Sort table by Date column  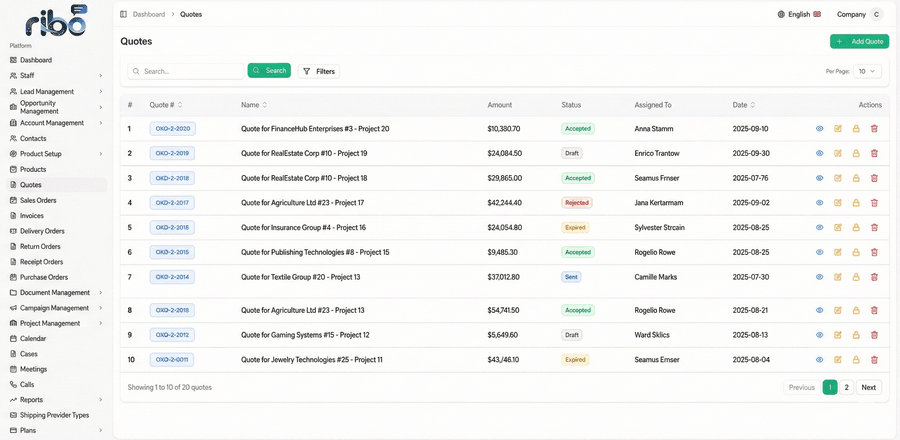pos(743,105)
